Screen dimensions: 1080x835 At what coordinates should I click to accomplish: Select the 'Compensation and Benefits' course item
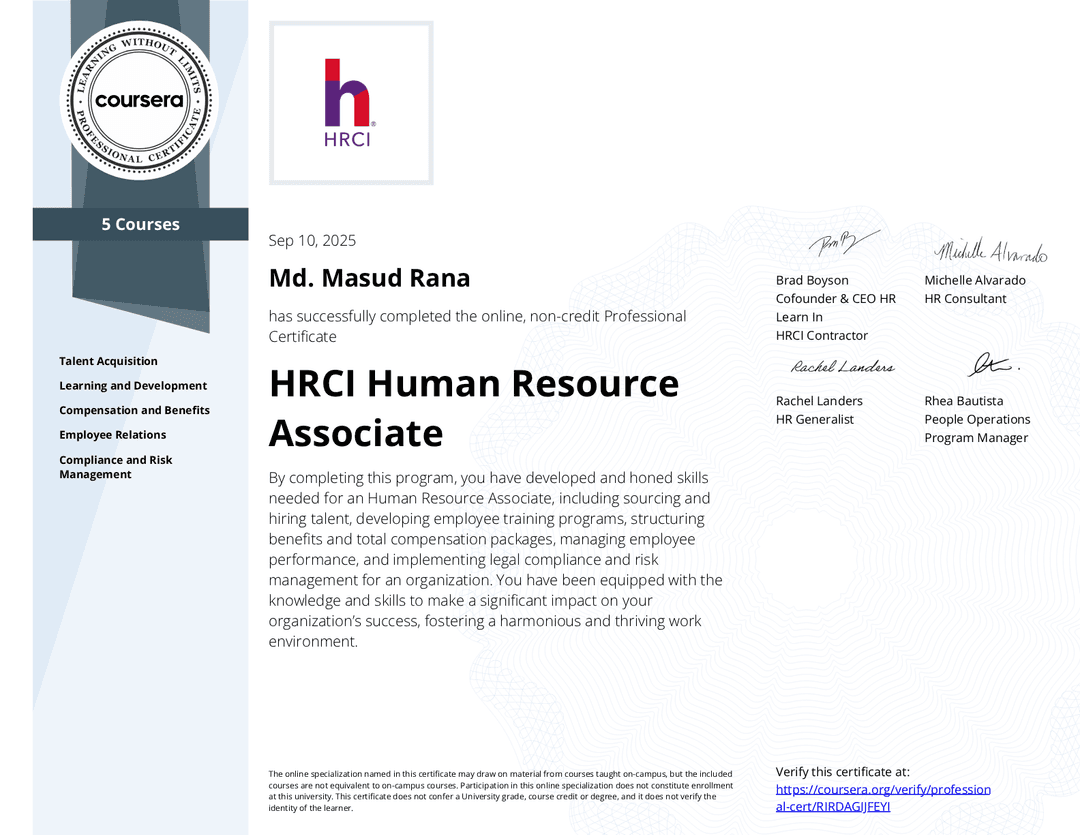tap(134, 410)
